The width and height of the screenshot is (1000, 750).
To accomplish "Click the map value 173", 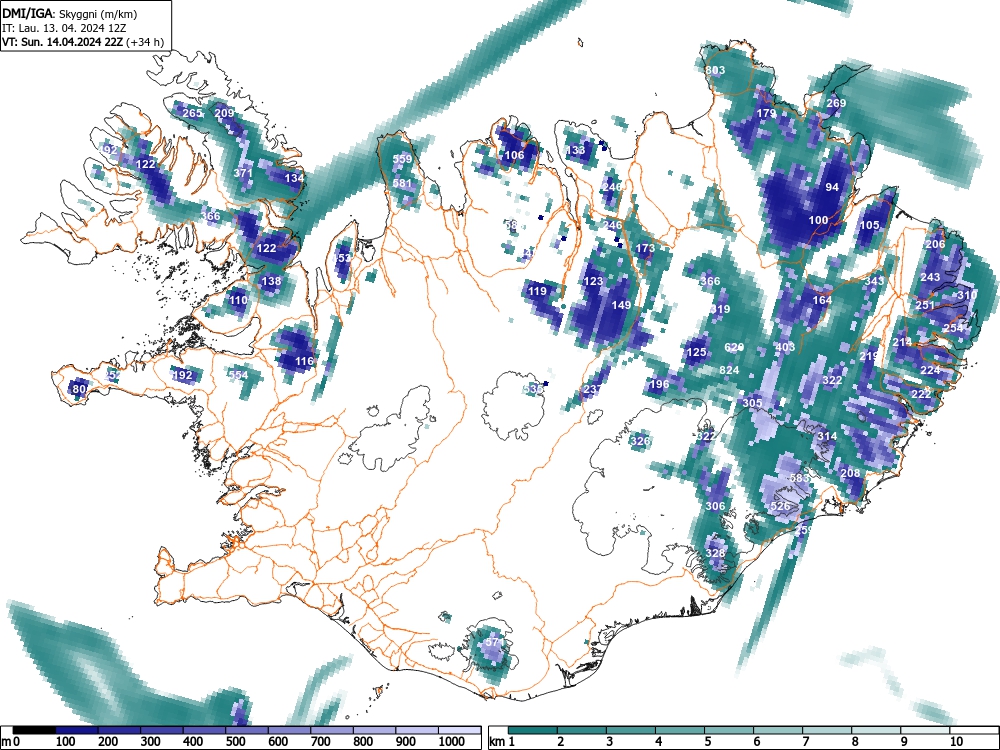I will pyautogui.click(x=645, y=248).
